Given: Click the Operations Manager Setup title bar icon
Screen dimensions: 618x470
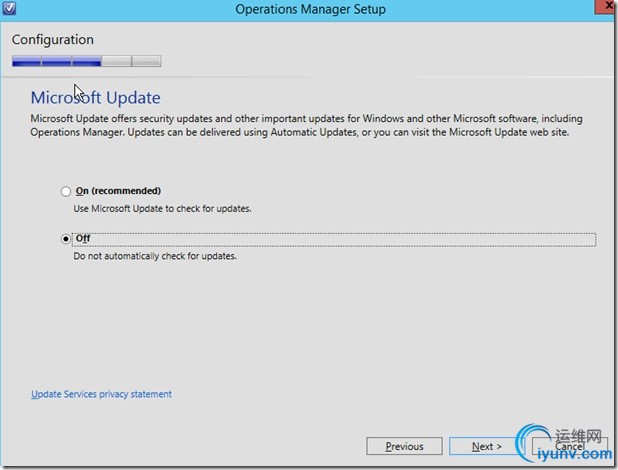Looking at the screenshot, I should coord(9,8).
